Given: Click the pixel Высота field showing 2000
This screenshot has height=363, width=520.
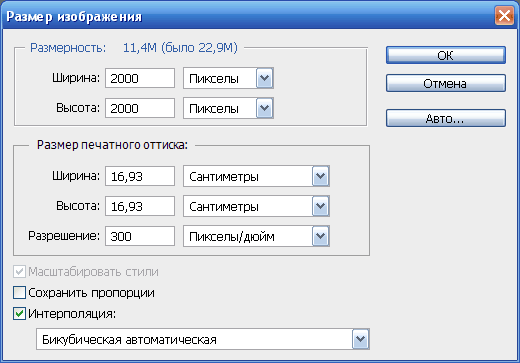Looking at the screenshot, I should click(x=140, y=108).
